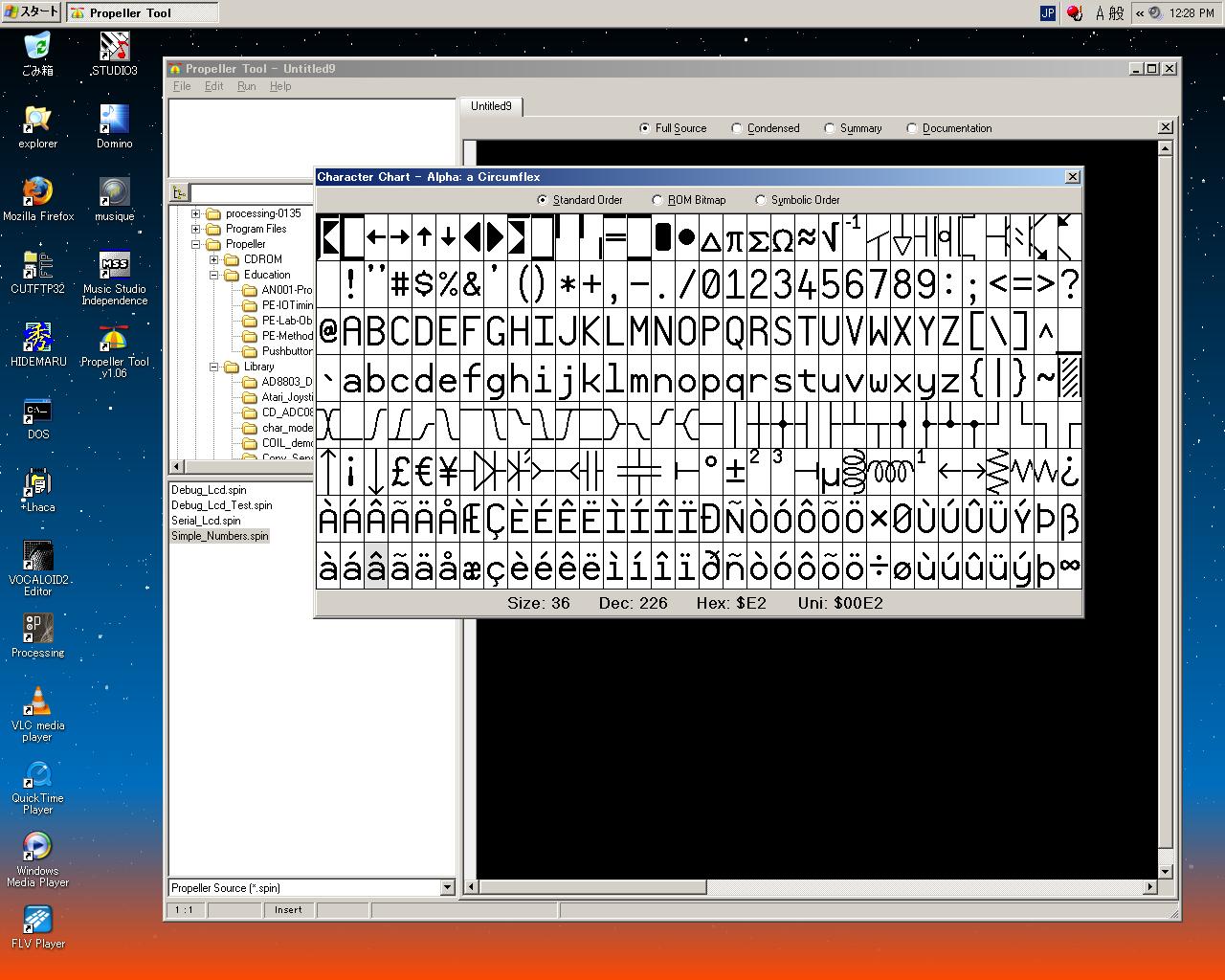Collapse the Library folder node
The image size is (1225, 980).
(214, 367)
